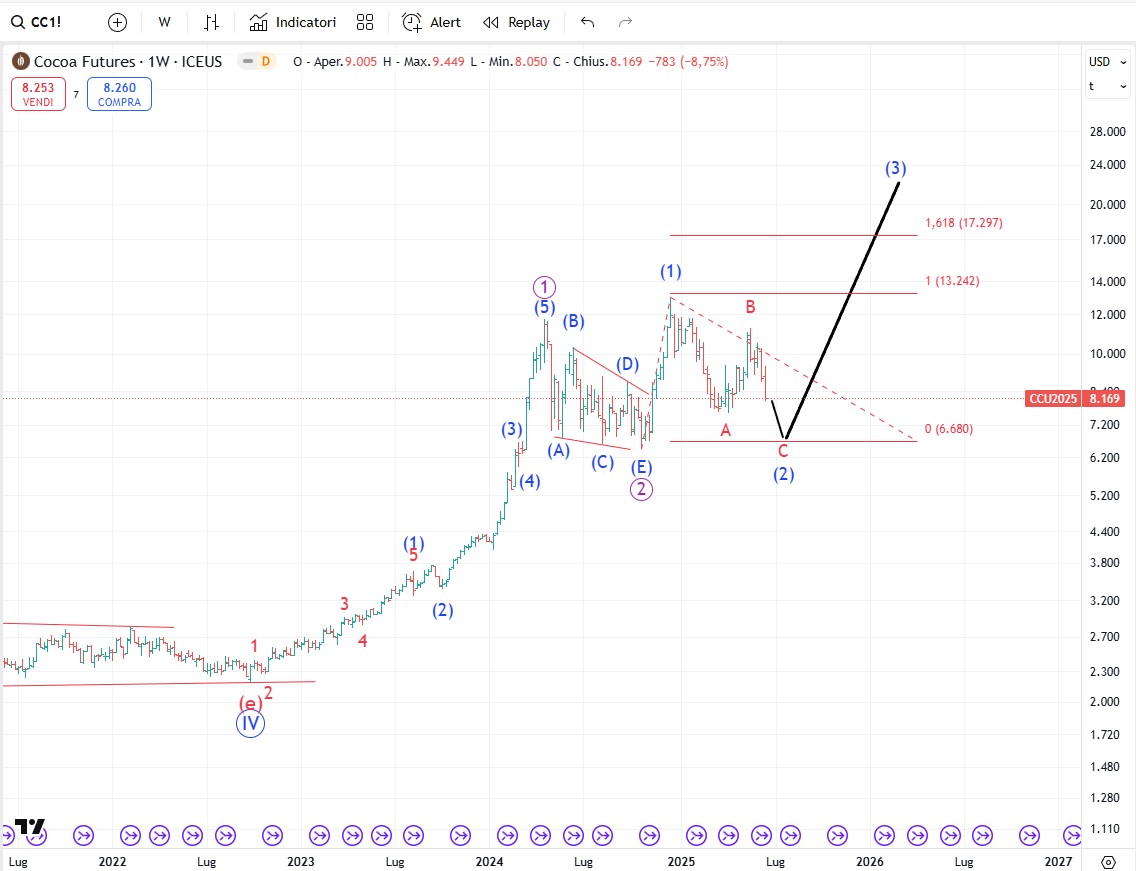This screenshot has width=1136, height=871.
Task: Open the layout templates grid icon
Action: click(x=365, y=22)
